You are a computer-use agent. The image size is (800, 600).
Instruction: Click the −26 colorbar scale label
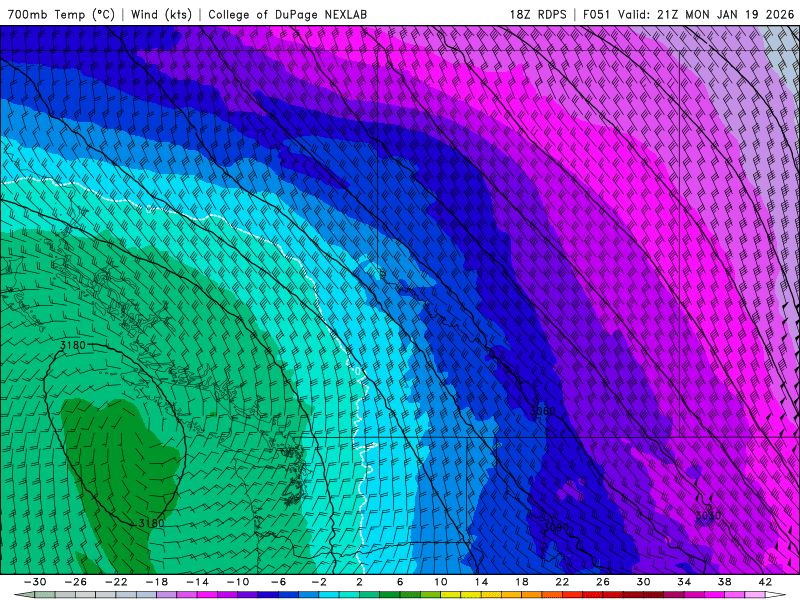76,582
